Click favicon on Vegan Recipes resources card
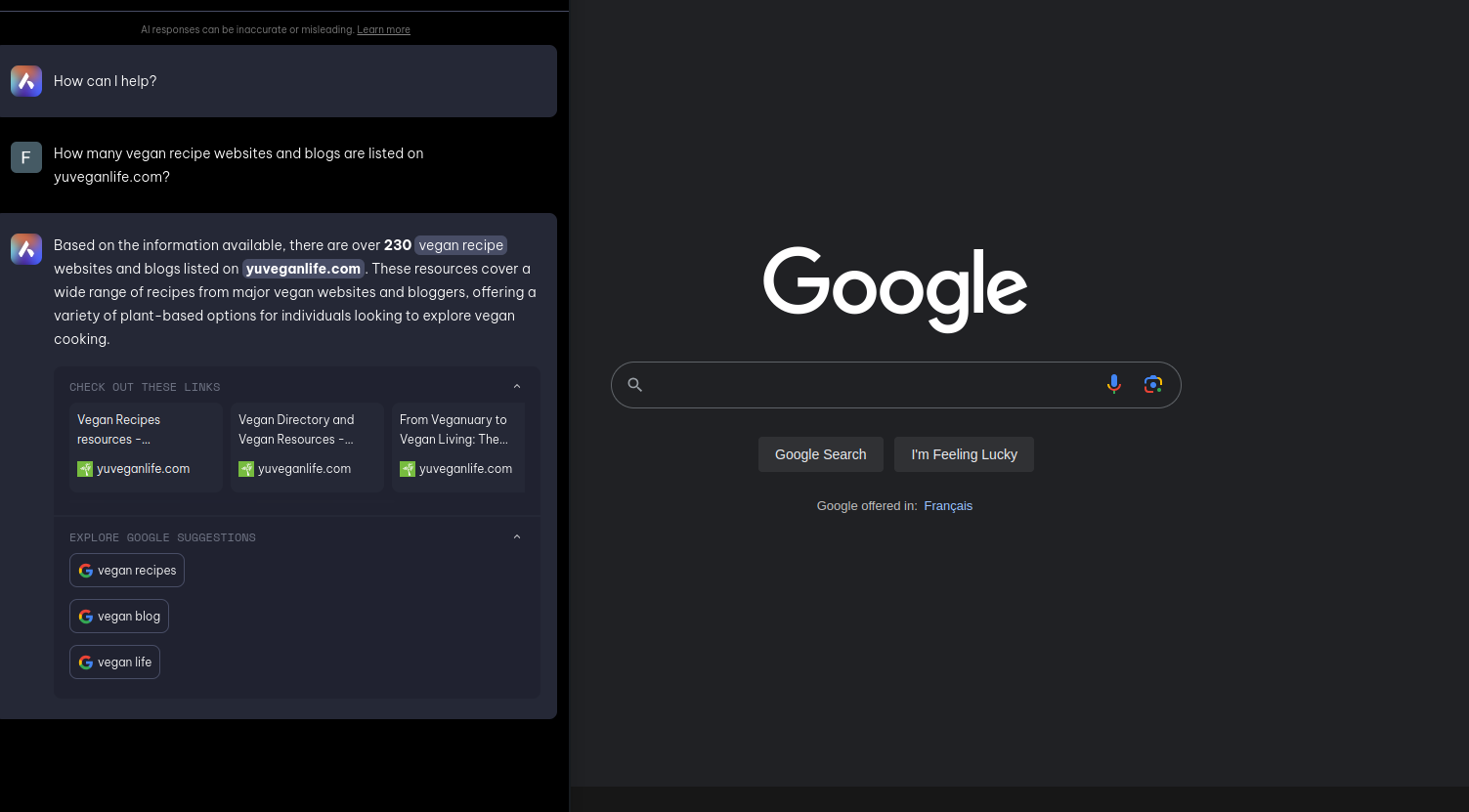Viewport: 1469px width, 812px height. 85,469
